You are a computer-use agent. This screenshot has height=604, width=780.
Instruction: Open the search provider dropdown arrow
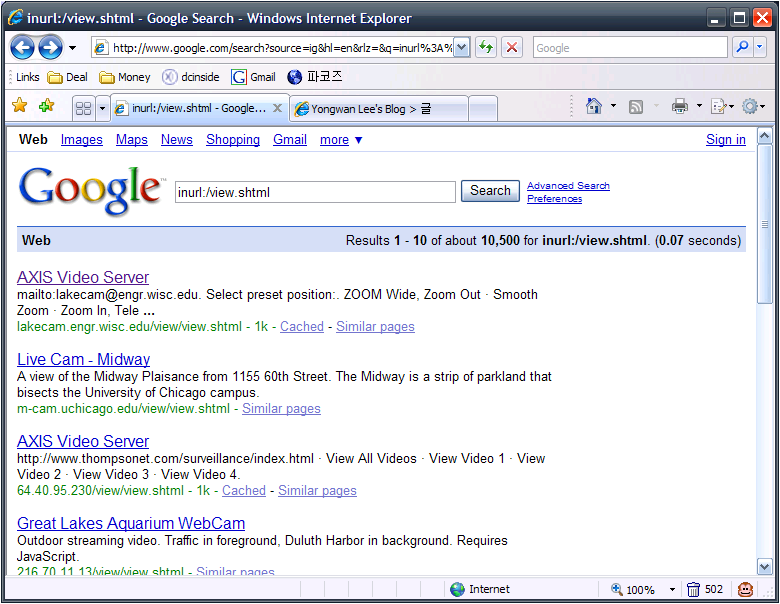760,47
